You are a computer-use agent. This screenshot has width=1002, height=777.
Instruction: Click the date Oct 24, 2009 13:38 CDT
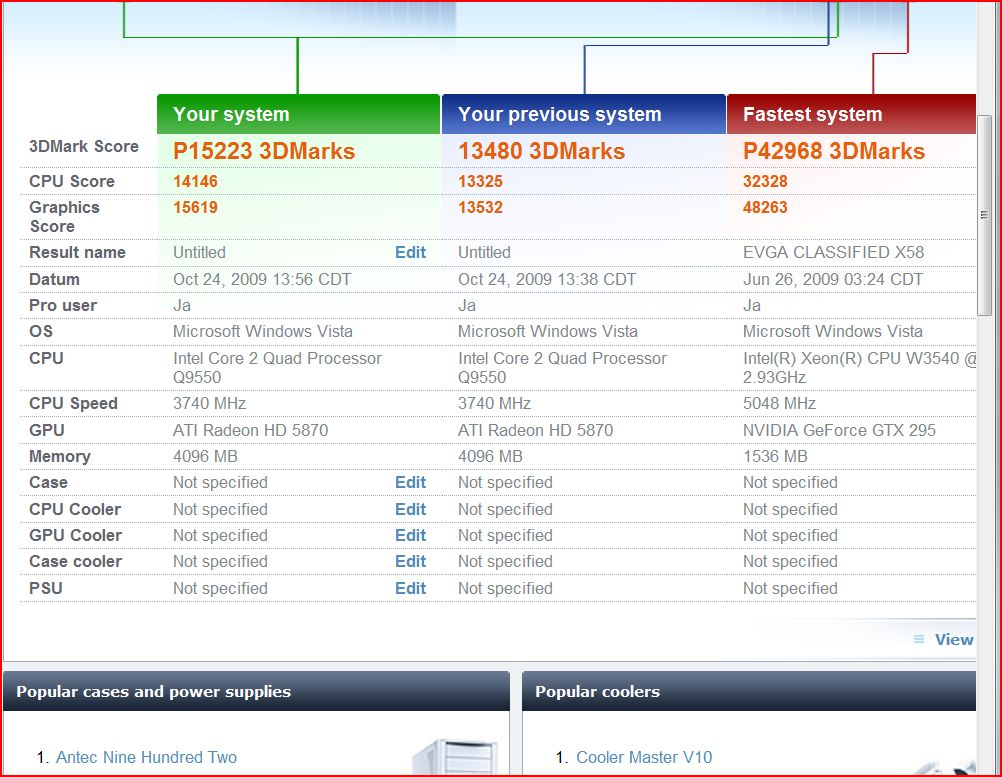(547, 279)
